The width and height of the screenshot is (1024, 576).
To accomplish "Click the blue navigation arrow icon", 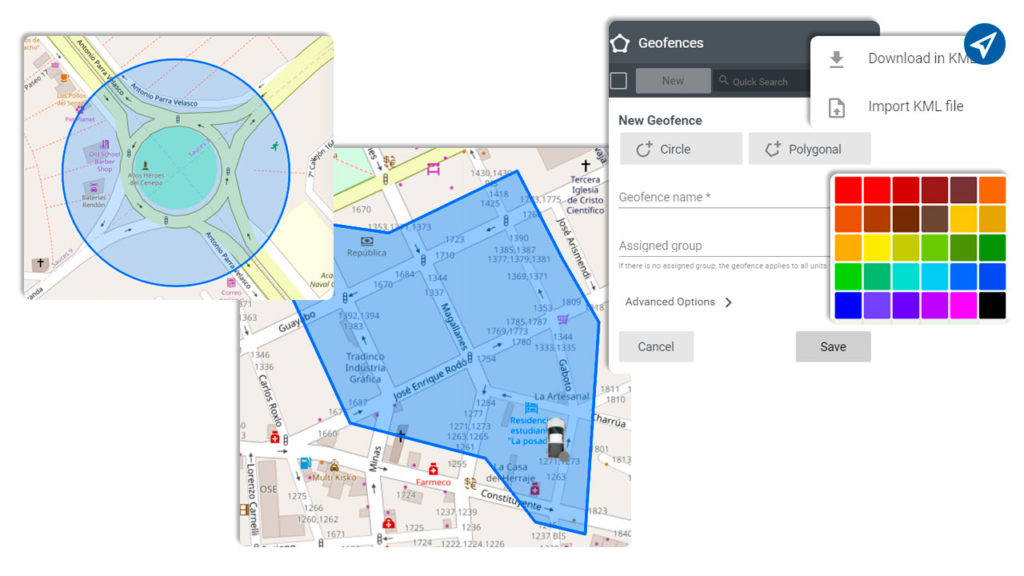I will coord(984,44).
